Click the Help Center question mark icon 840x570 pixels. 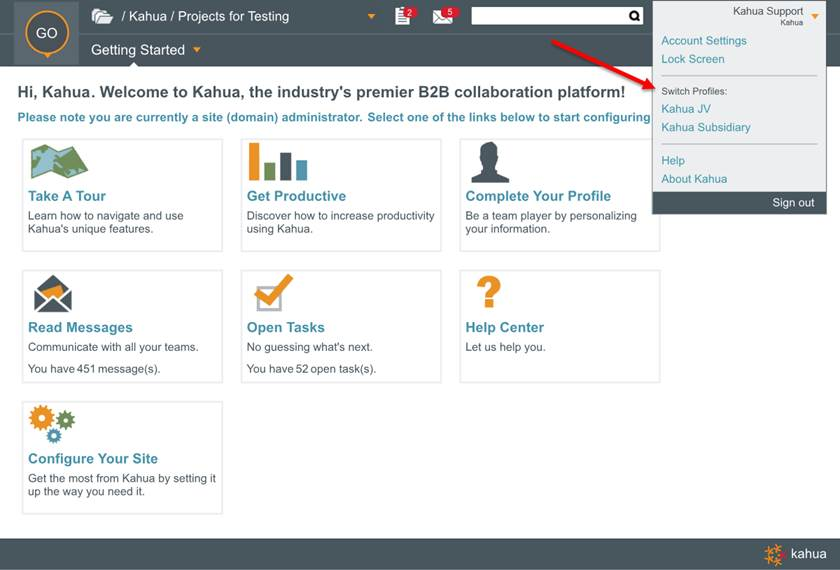(x=487, y=293)
